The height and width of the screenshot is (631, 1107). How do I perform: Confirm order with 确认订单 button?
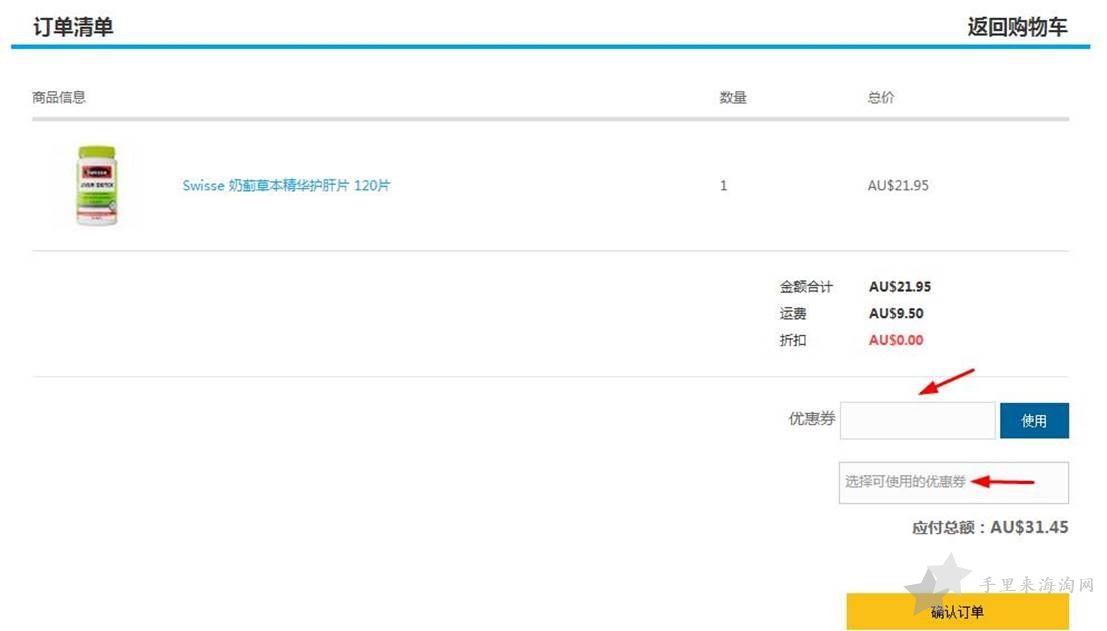coord(957,611)
